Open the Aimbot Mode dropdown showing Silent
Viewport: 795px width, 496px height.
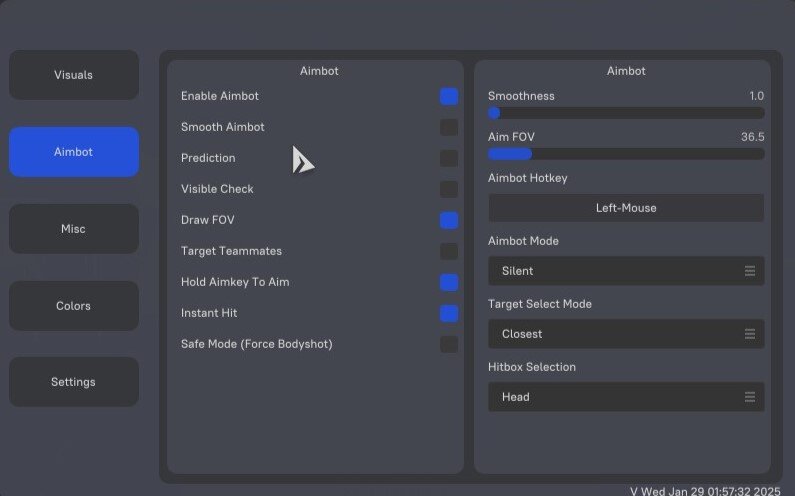[626, 271]
